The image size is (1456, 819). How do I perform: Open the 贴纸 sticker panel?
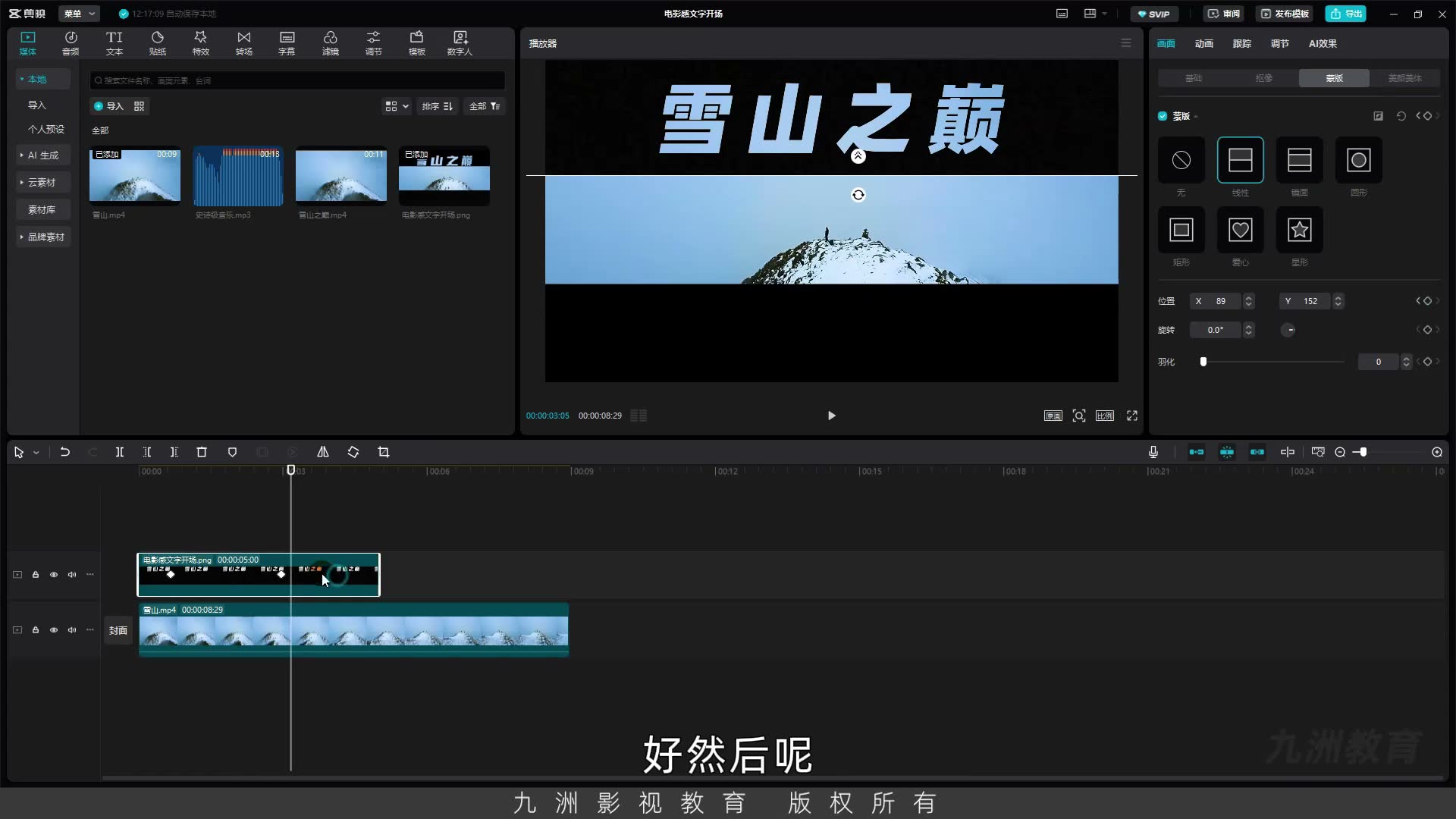pos(158,43)
